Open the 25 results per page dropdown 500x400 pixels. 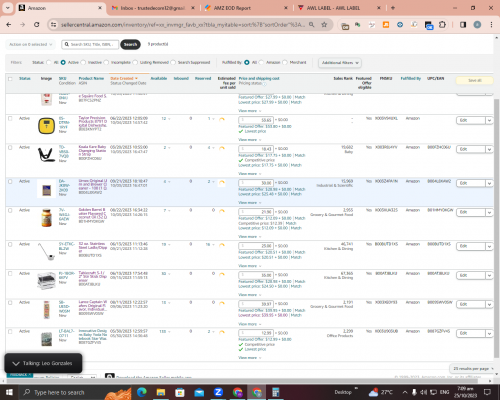coord(473,368)
